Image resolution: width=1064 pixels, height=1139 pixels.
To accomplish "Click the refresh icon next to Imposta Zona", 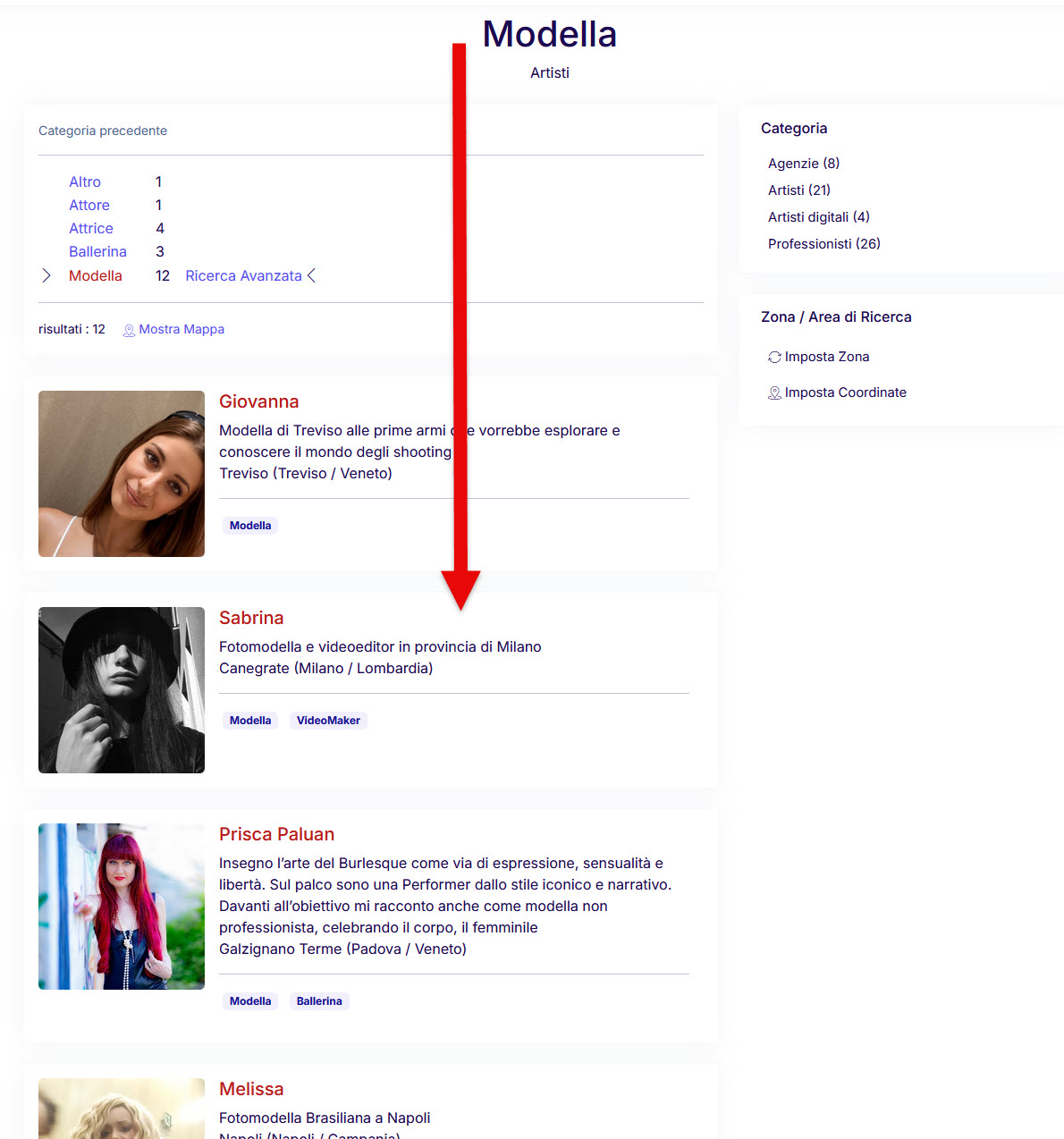I will pyautogui.click(x=774, y=357).
